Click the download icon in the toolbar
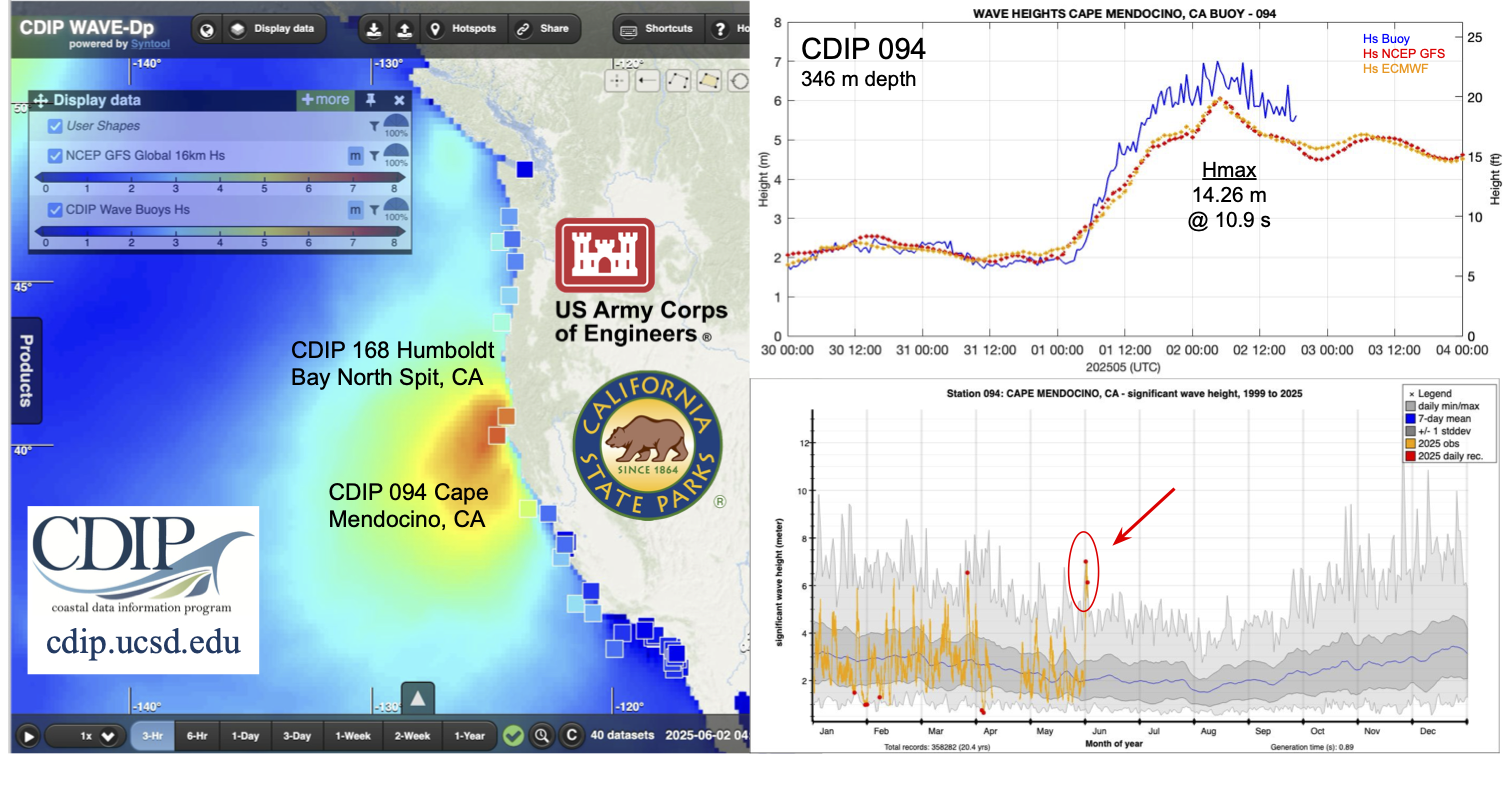The height and width of the screenshot is (796, 1511). coord(373,29)
